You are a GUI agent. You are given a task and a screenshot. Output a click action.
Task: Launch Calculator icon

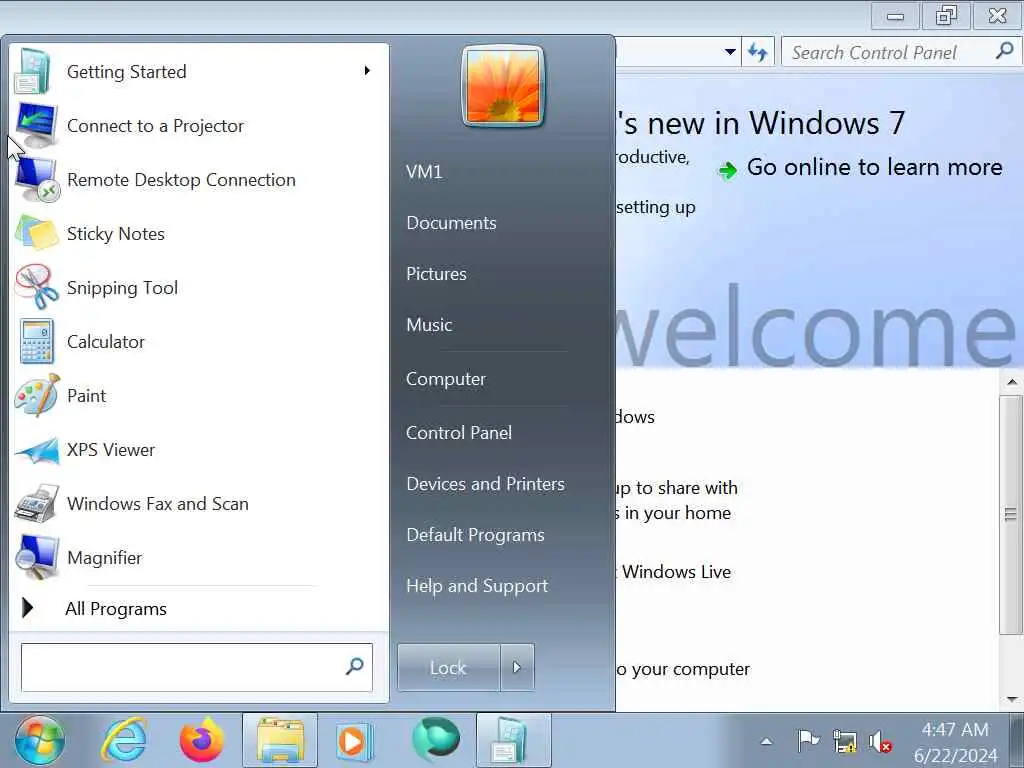[x=37, y=341]
